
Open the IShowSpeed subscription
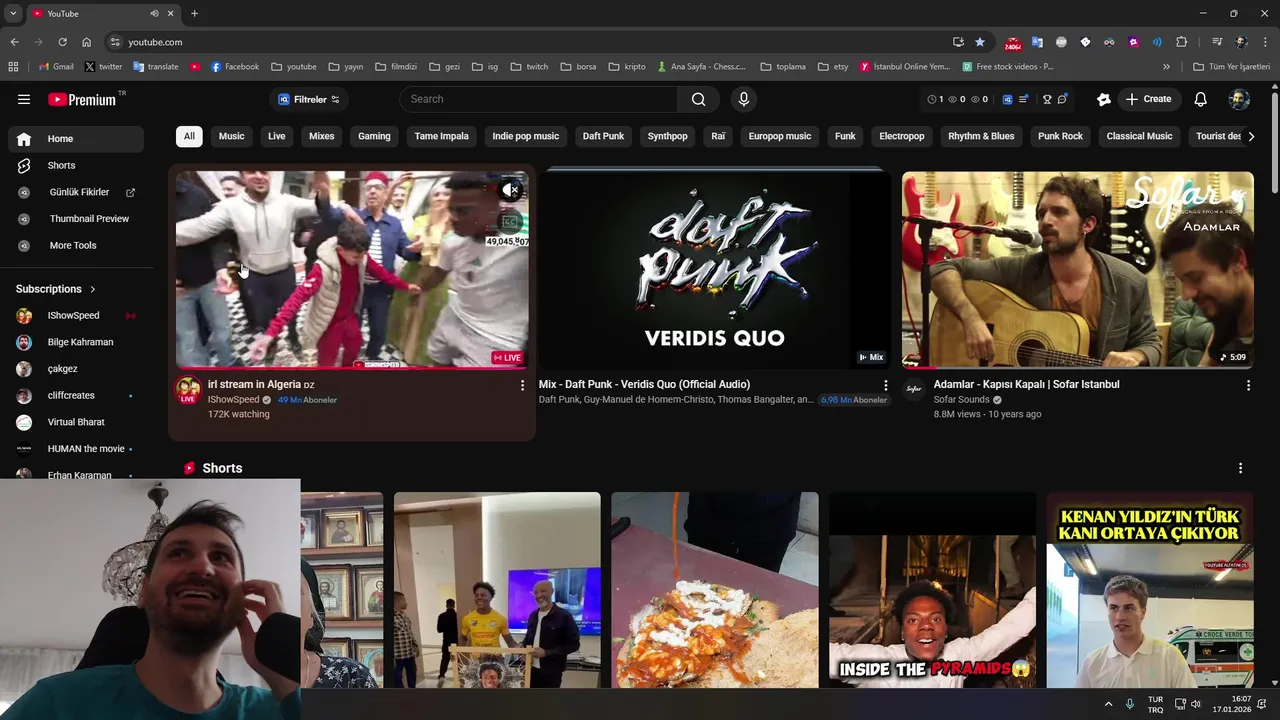coord(76,315)
